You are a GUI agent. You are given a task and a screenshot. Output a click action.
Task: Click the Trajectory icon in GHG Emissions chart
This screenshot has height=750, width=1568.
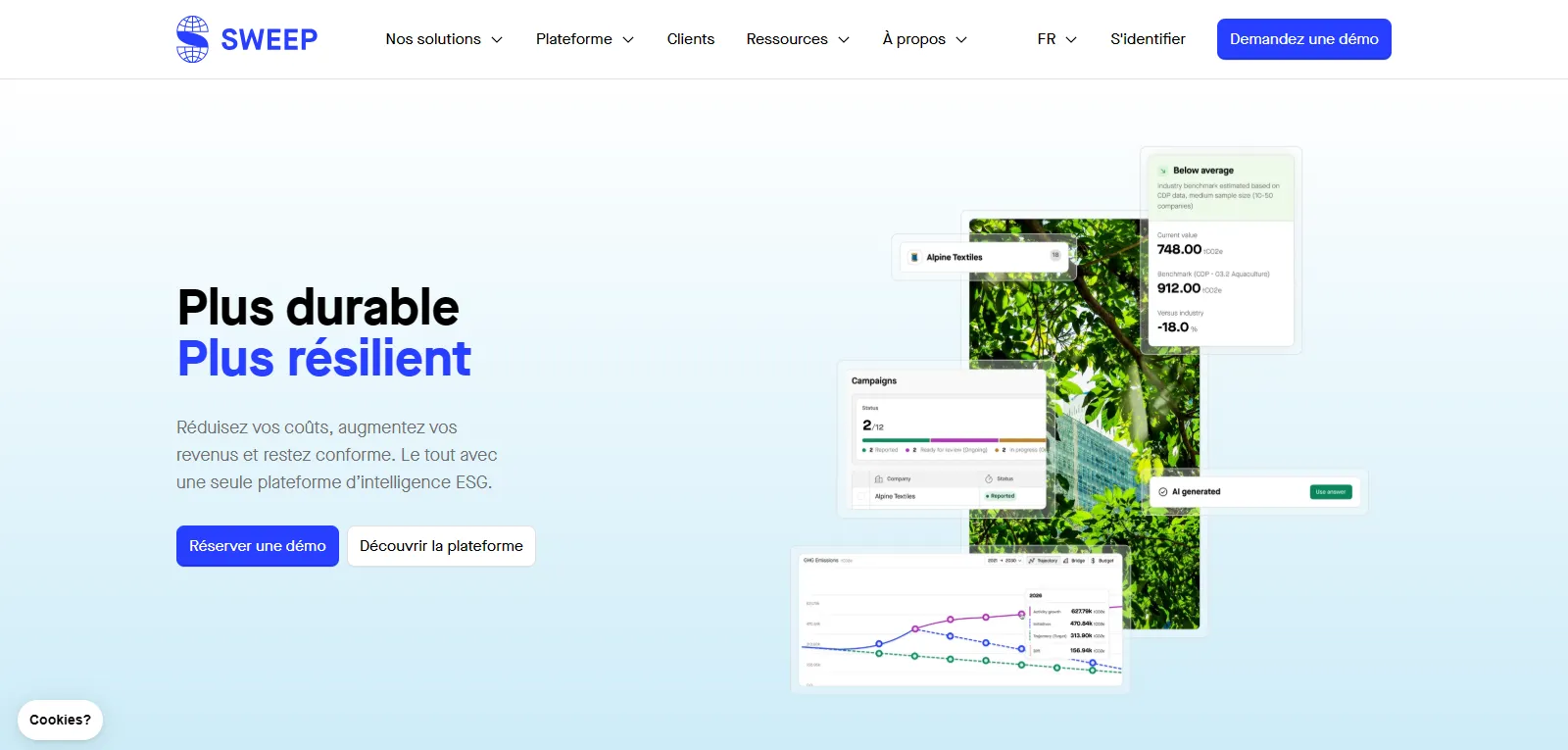click(1032, 561)
